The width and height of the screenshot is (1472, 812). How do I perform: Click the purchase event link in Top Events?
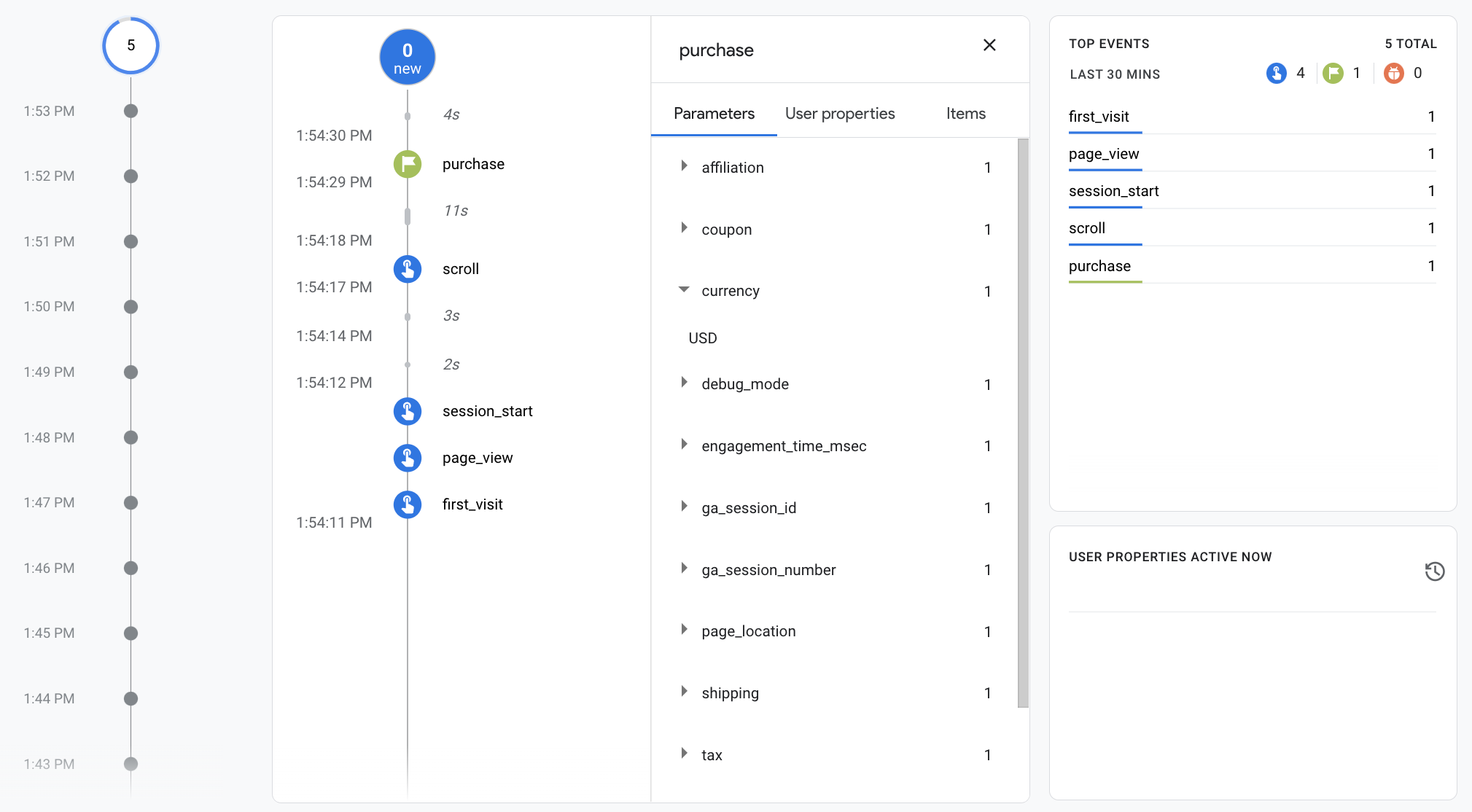[1100, 265]
